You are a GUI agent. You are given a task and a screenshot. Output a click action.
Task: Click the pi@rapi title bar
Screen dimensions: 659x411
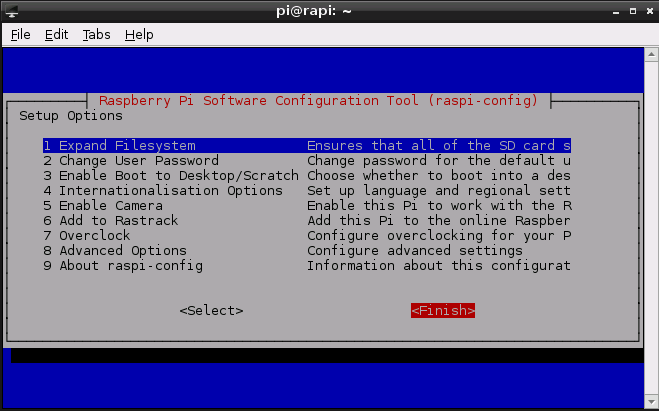pos(329,11)
